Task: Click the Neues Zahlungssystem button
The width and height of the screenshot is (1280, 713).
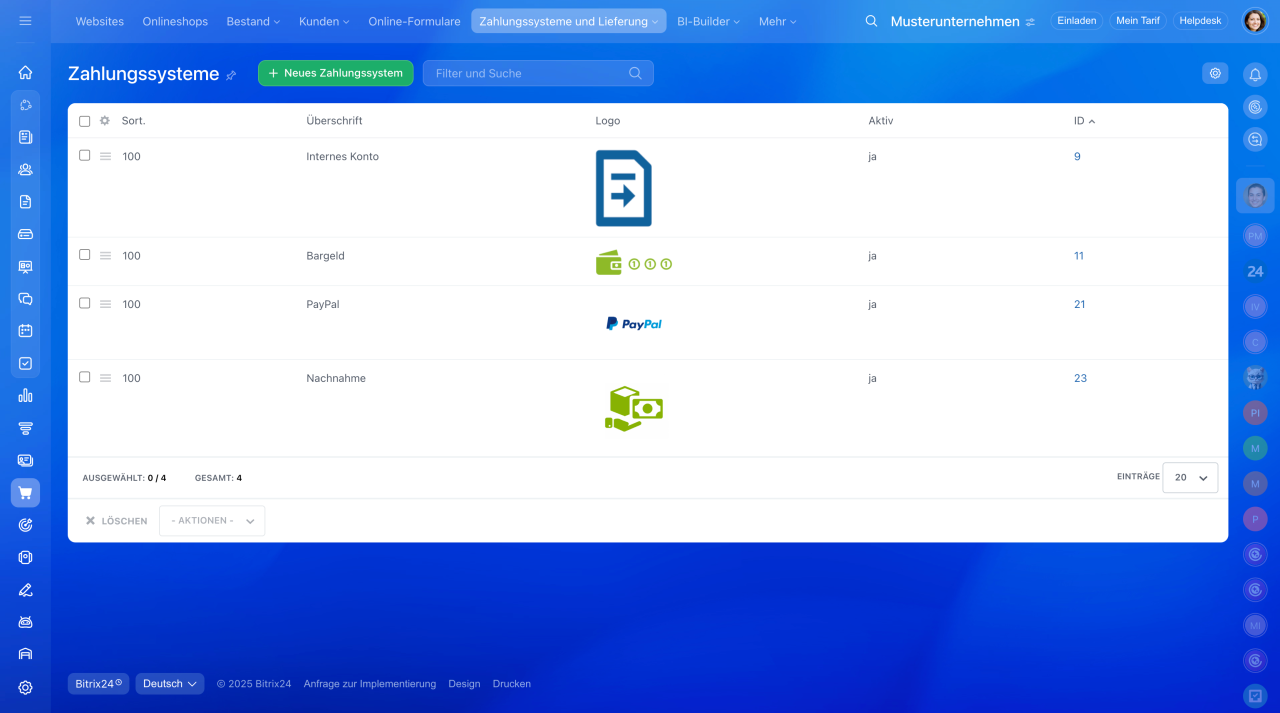Action: coord(335,73)
